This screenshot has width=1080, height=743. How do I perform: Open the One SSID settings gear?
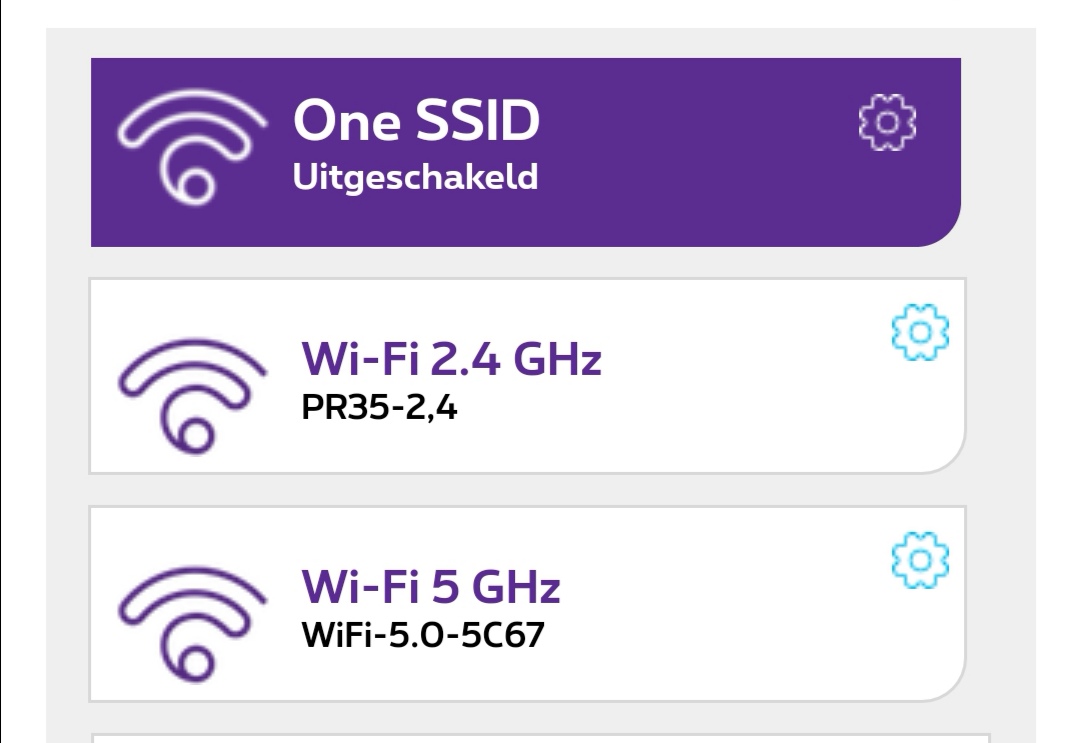coord(889,123)
